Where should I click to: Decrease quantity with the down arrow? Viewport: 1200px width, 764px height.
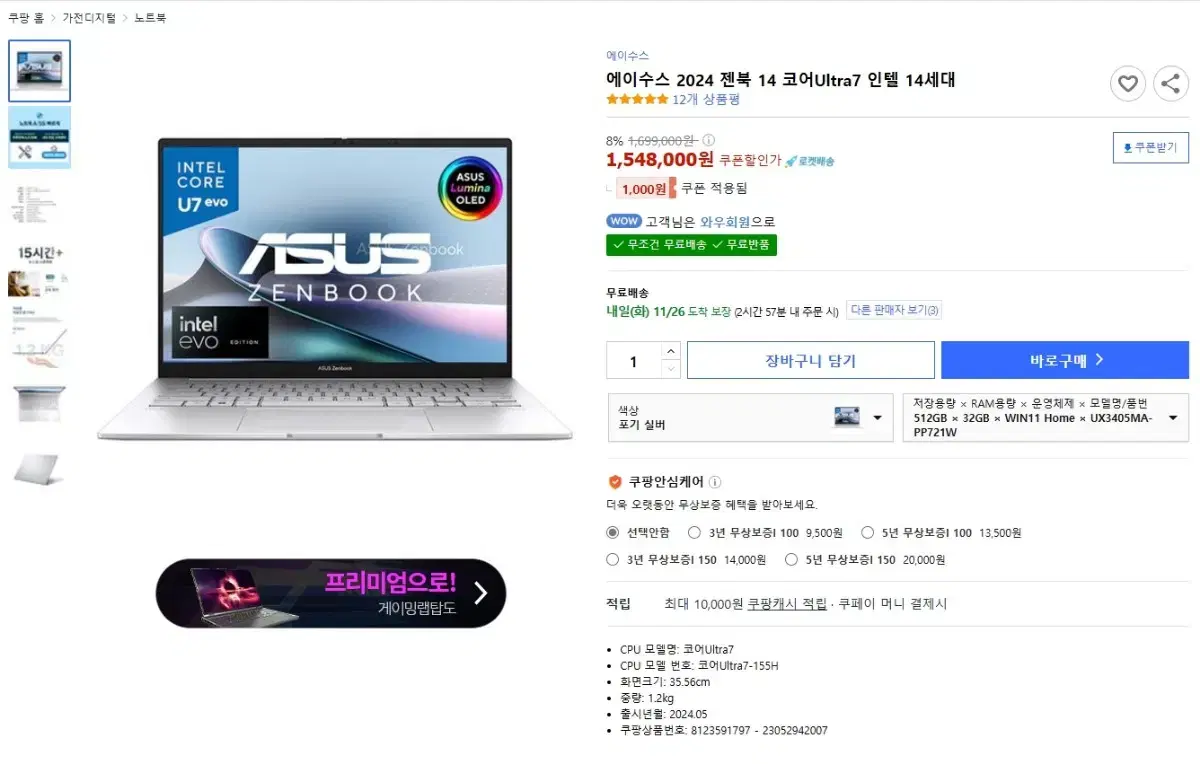[671, 369]
